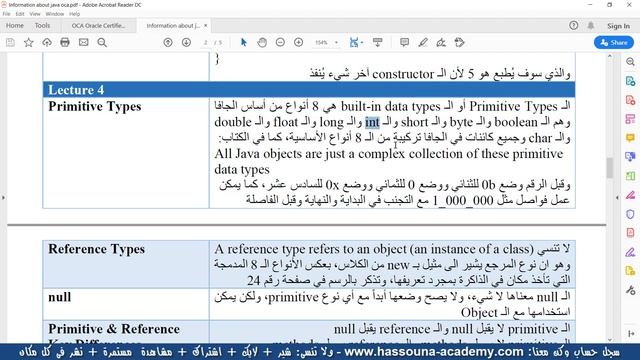Screen dimensions: 640x360
Task: Click the current page number field
Action: (x=206, y=42)
